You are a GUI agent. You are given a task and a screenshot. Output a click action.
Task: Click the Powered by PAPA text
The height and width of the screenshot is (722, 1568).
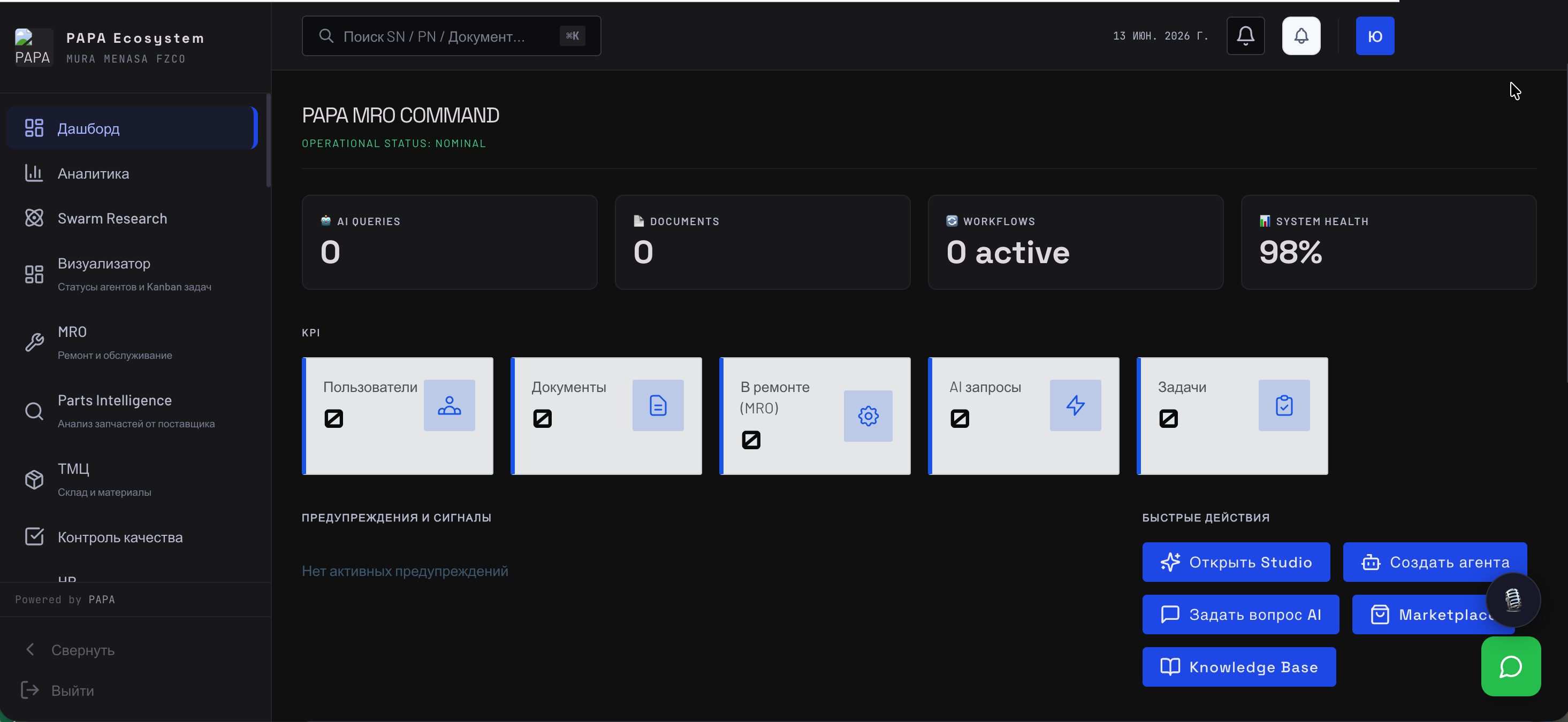[x=65, y=599]
